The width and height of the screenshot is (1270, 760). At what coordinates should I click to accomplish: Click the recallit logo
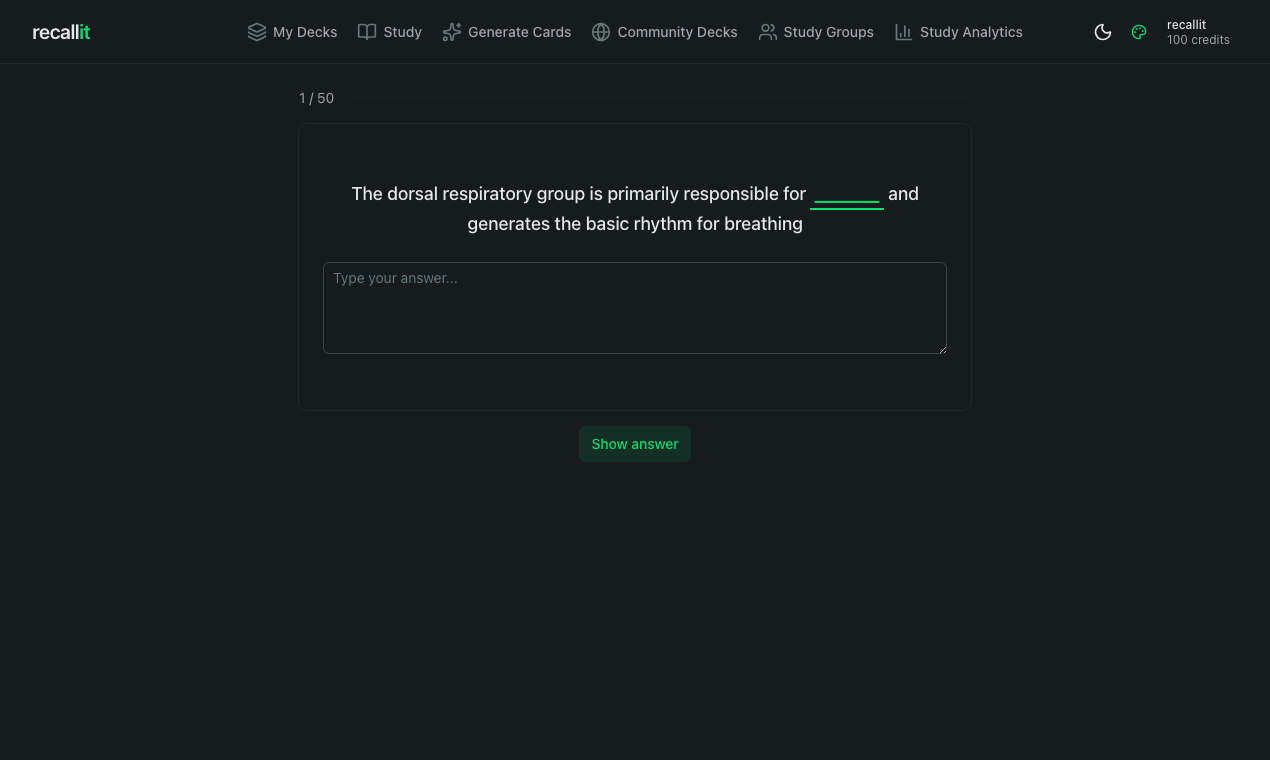60,31
